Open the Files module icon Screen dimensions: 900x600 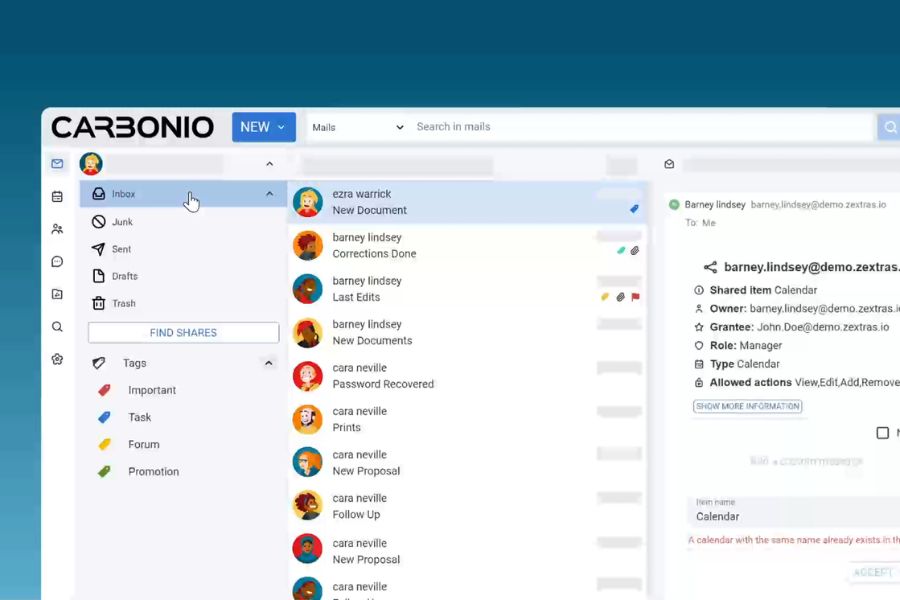pos(57,294)
